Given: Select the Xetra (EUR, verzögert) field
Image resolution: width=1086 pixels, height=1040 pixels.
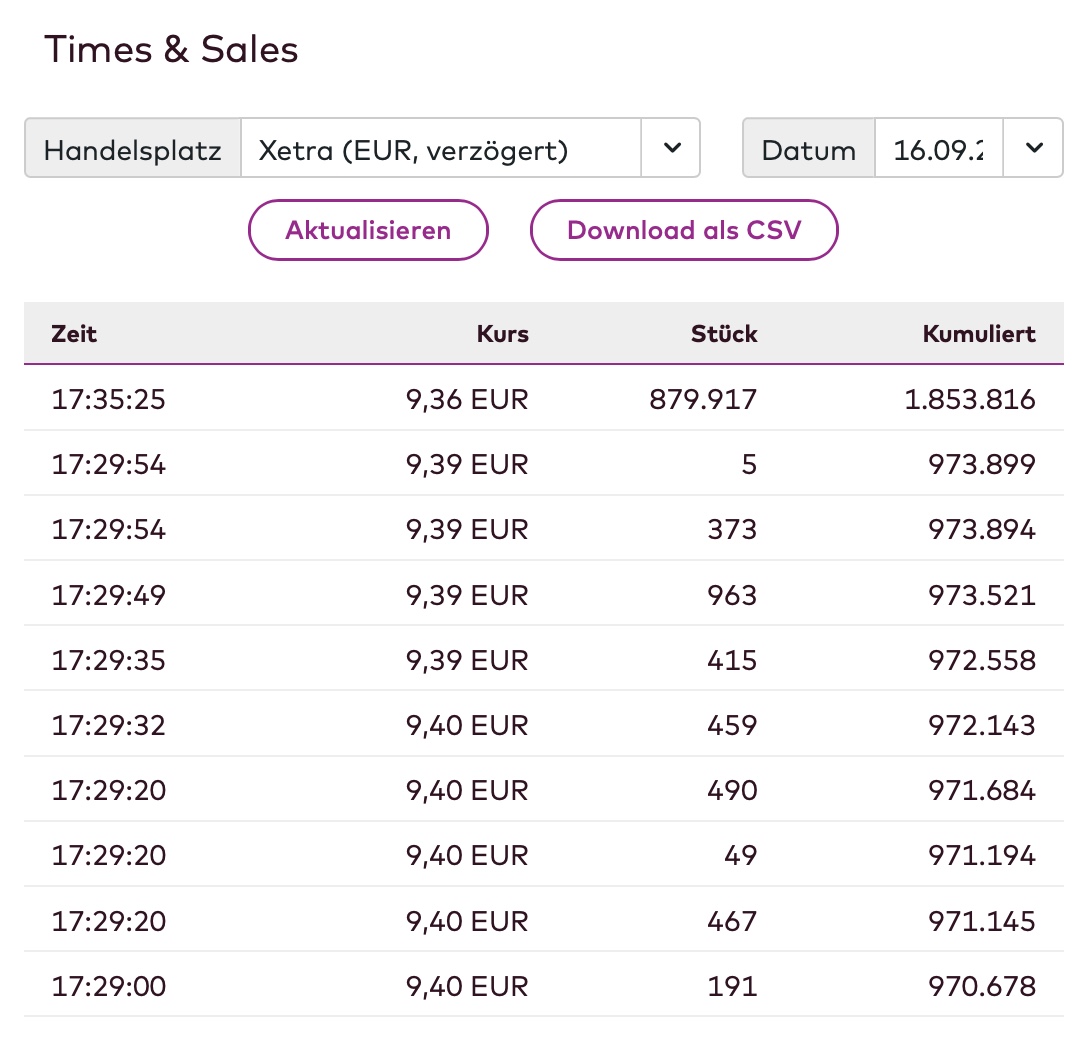Looking at the screenshot, I should pos(440,150).
